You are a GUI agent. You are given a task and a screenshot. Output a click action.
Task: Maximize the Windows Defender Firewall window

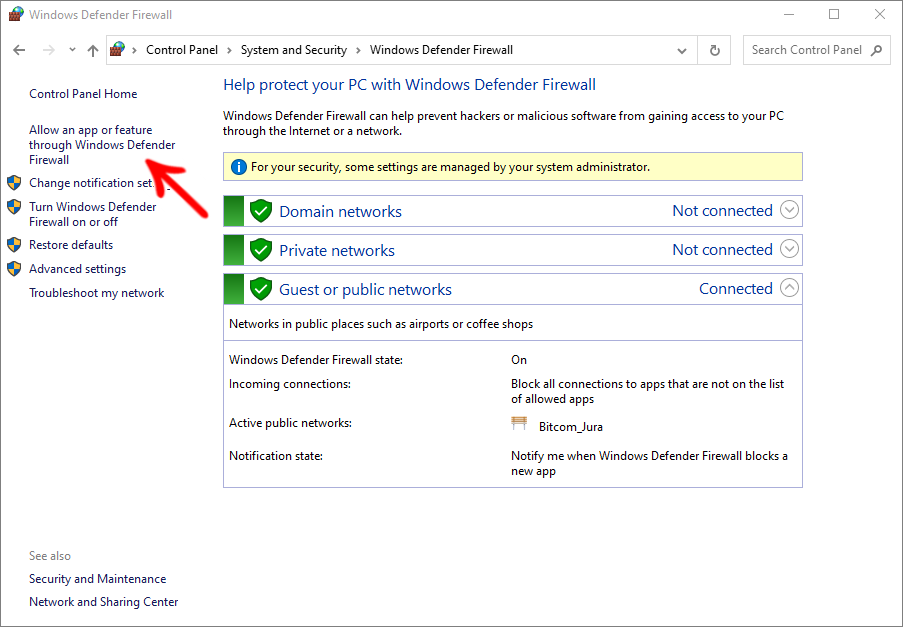[x=834, y=14]
